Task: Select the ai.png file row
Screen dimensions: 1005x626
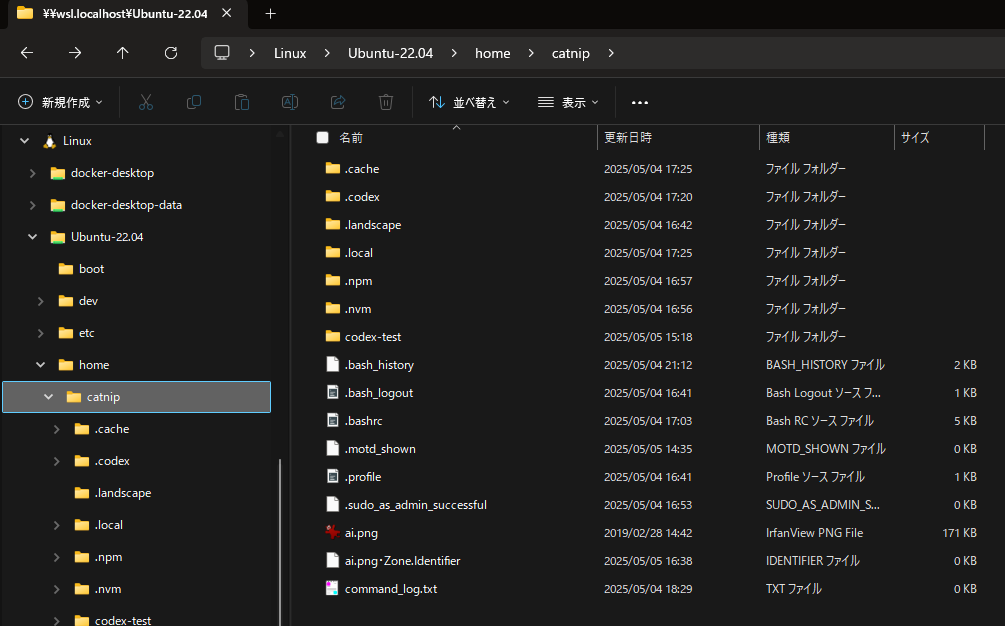Action: 651,533
